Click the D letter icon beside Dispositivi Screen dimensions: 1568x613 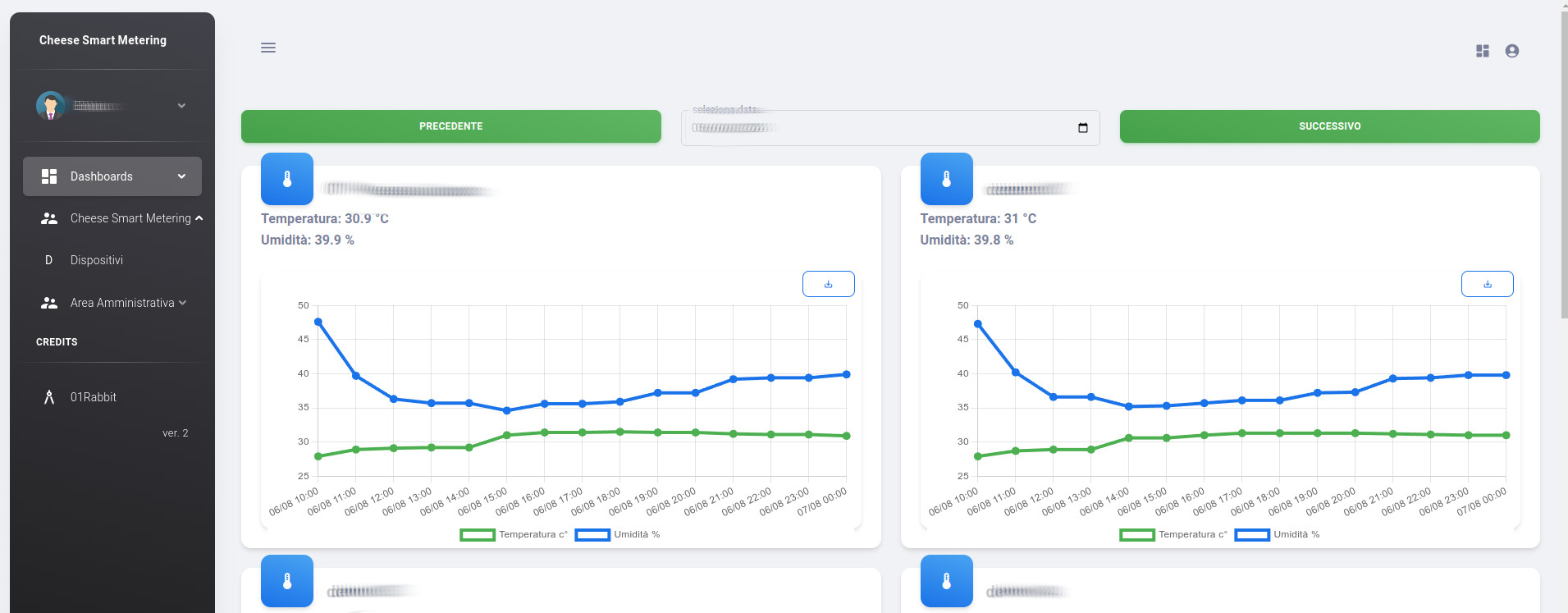pos(48,260)
